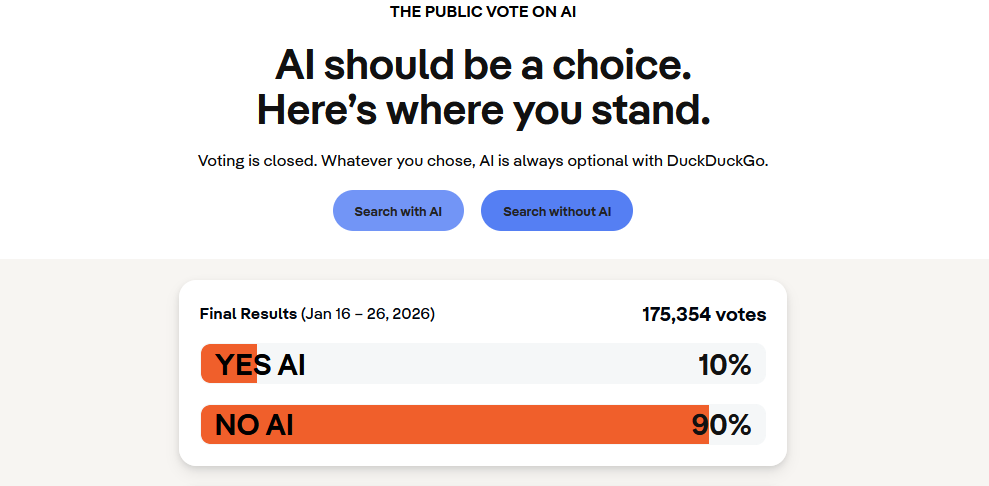989x486 pixels.
Task: Click THE PUBLIC VOTE ON AI header text
Action: pyautogui.click(x=483, y=12)
